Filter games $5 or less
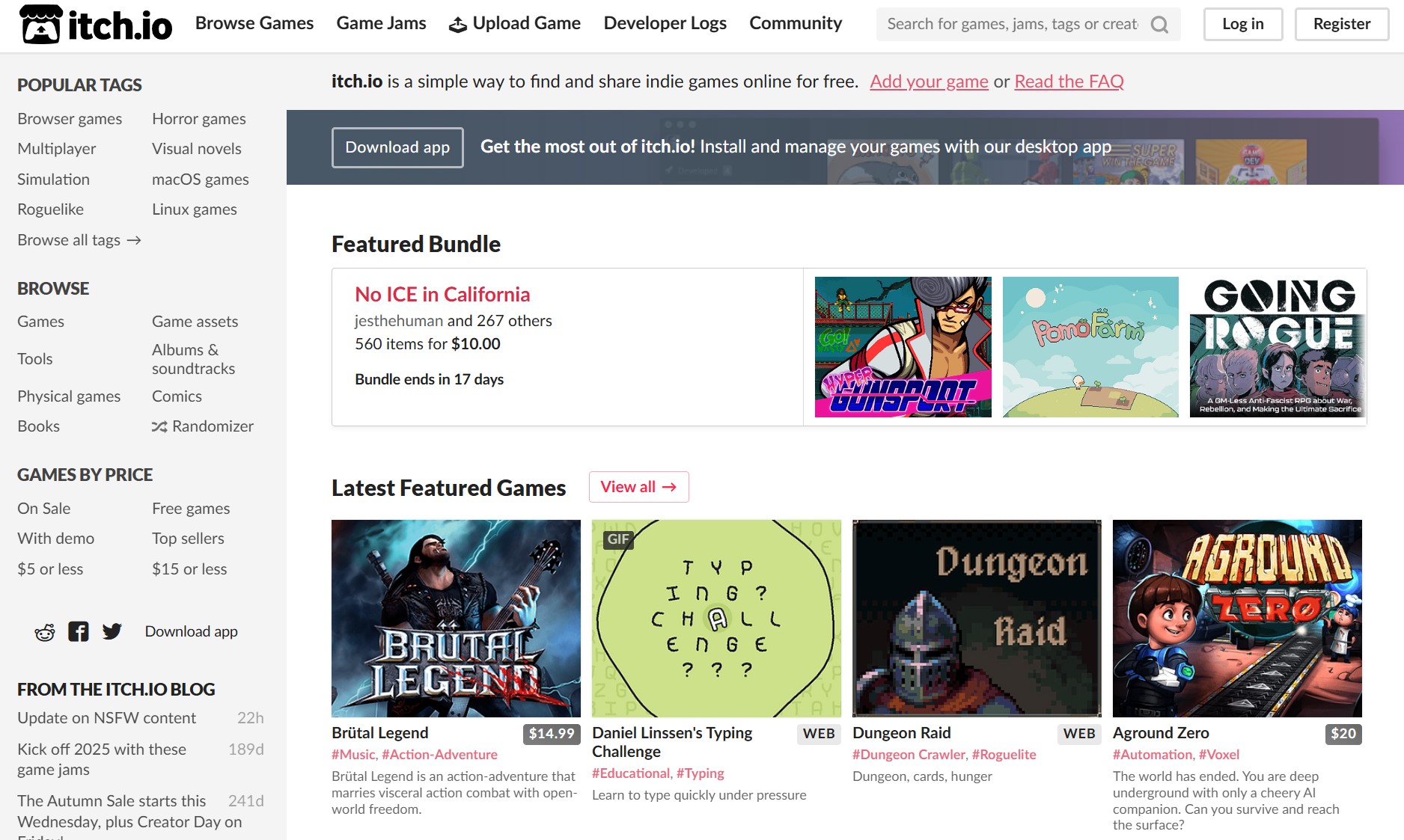 [50, 569]
